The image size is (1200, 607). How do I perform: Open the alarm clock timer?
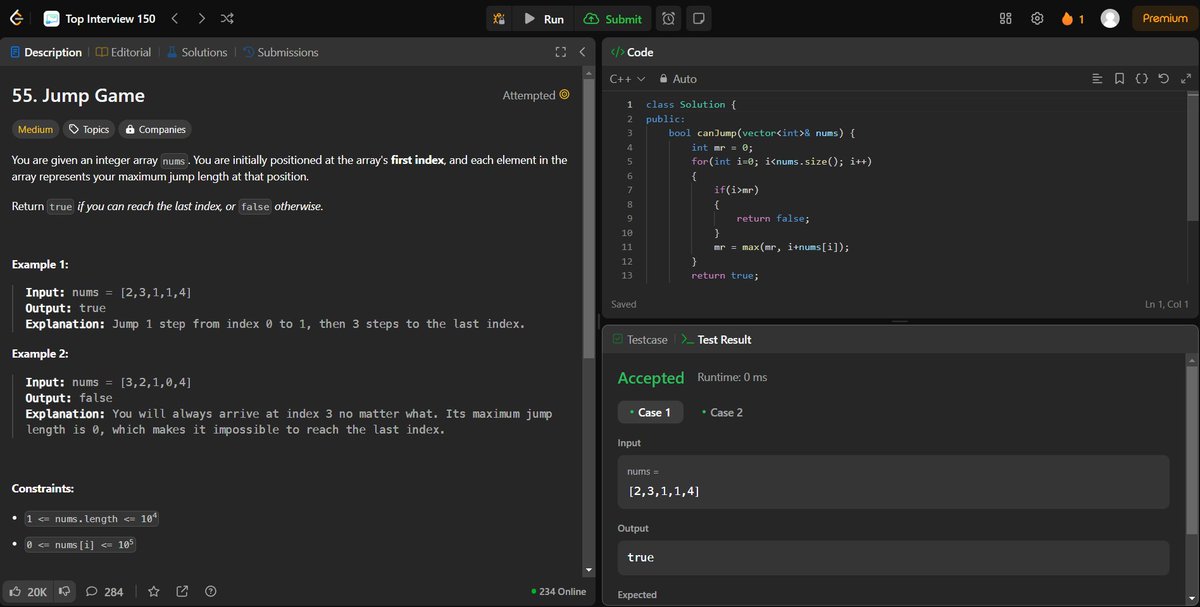[x=668, y=19]
